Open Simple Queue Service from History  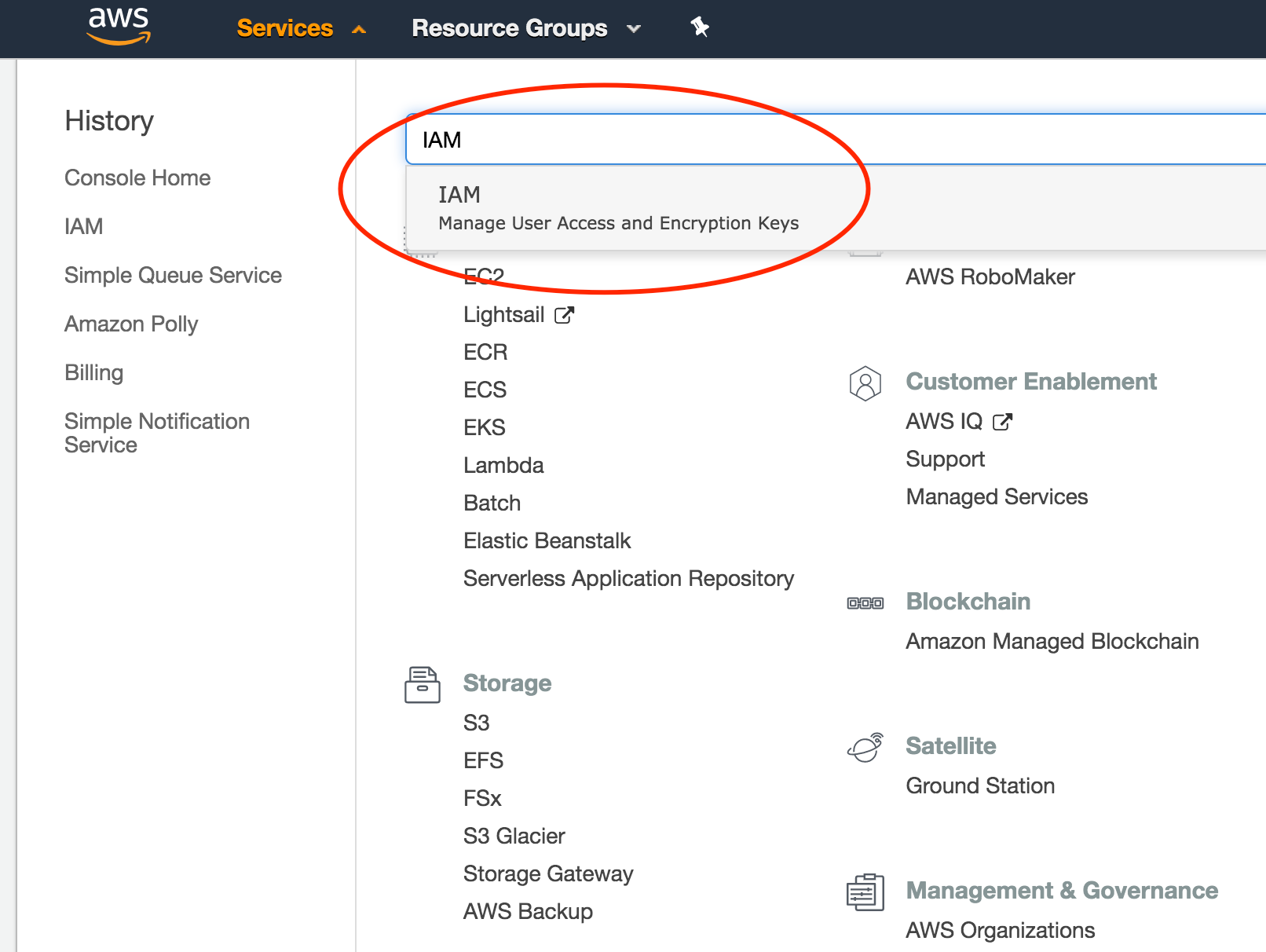(x=173, y=275)
